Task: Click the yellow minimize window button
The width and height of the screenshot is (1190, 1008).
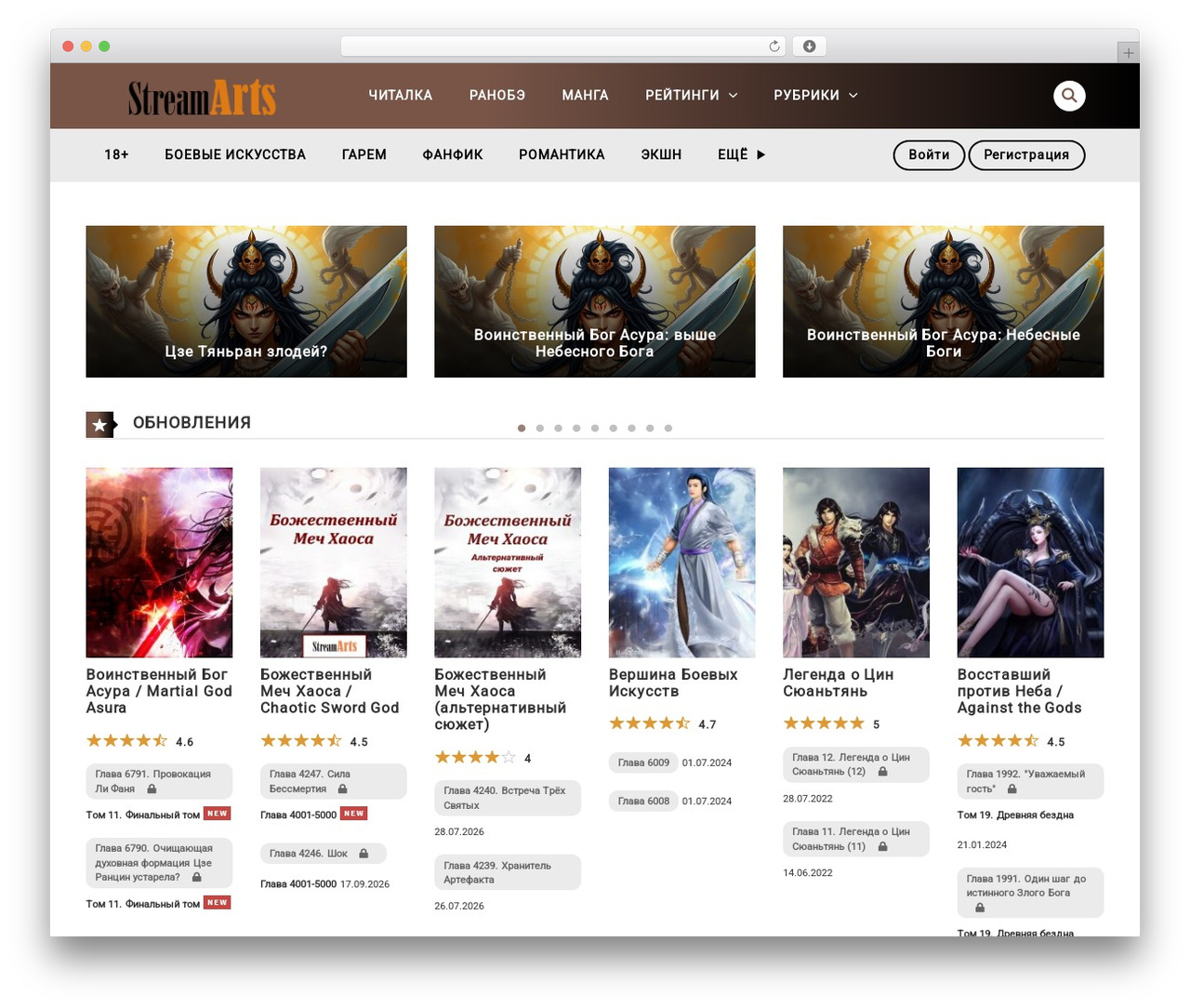Action: tap(86, 46)
